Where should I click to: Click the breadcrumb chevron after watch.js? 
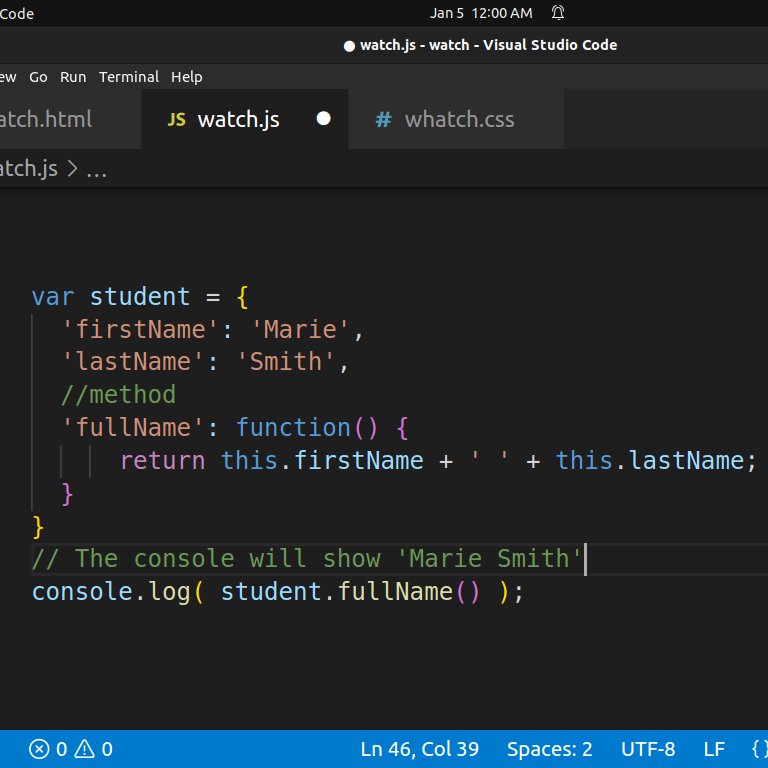pos(72,168)
